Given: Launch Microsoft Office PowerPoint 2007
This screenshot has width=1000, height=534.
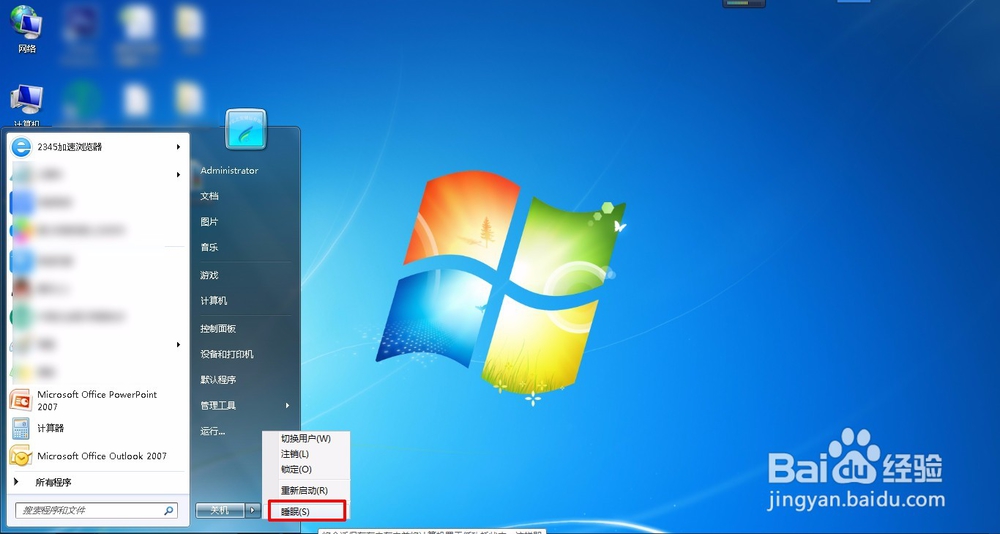Looking at the screenshot, I should coord(97,401).
